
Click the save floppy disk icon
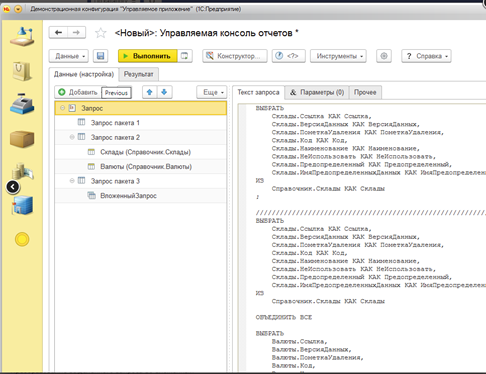[x=100, y=56]
